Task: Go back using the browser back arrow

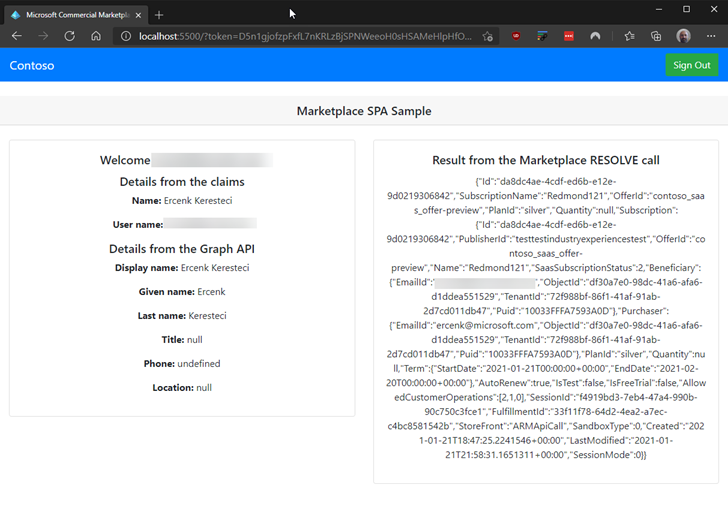Action: pyautogui.click(x=17, y=36)
